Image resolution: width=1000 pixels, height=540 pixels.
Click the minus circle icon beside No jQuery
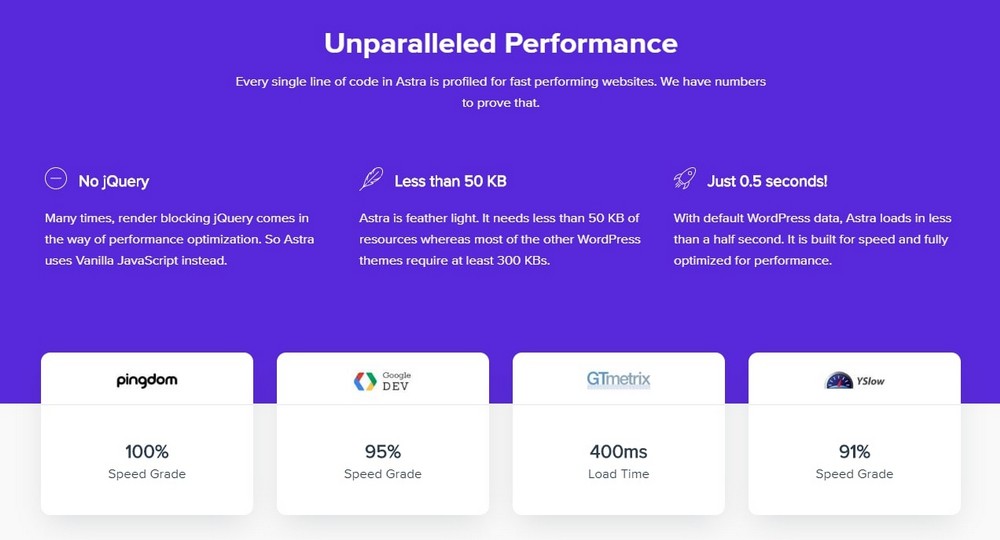click(x=56, y=179)
